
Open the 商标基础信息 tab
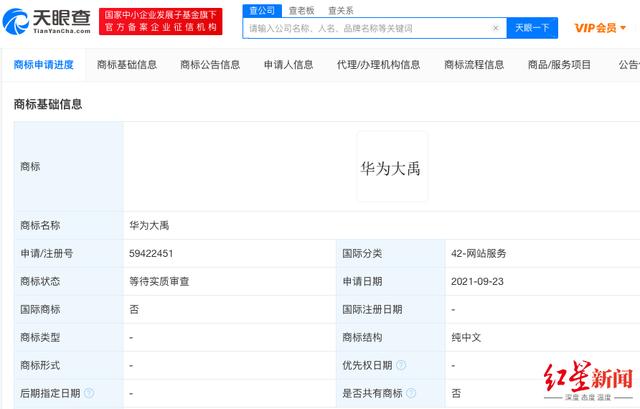[127, 65]
